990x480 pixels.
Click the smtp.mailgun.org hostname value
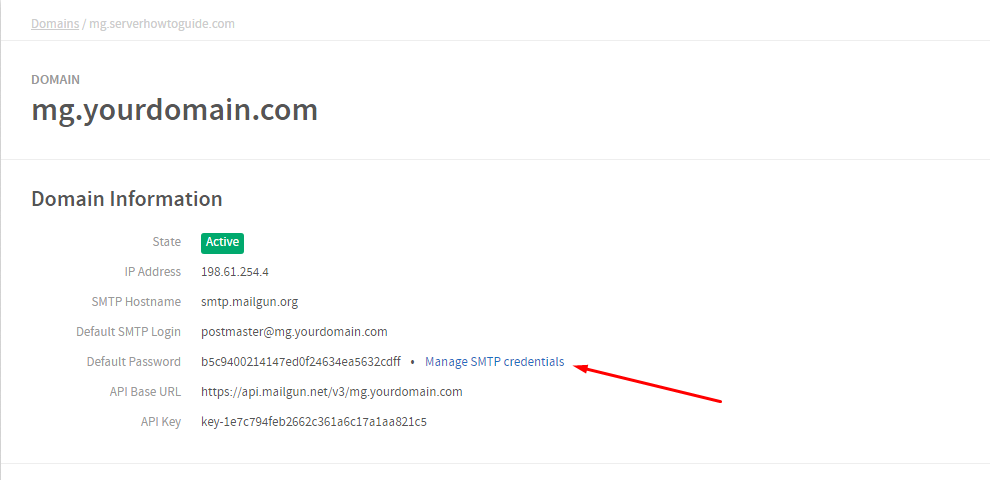click(249, 302)
